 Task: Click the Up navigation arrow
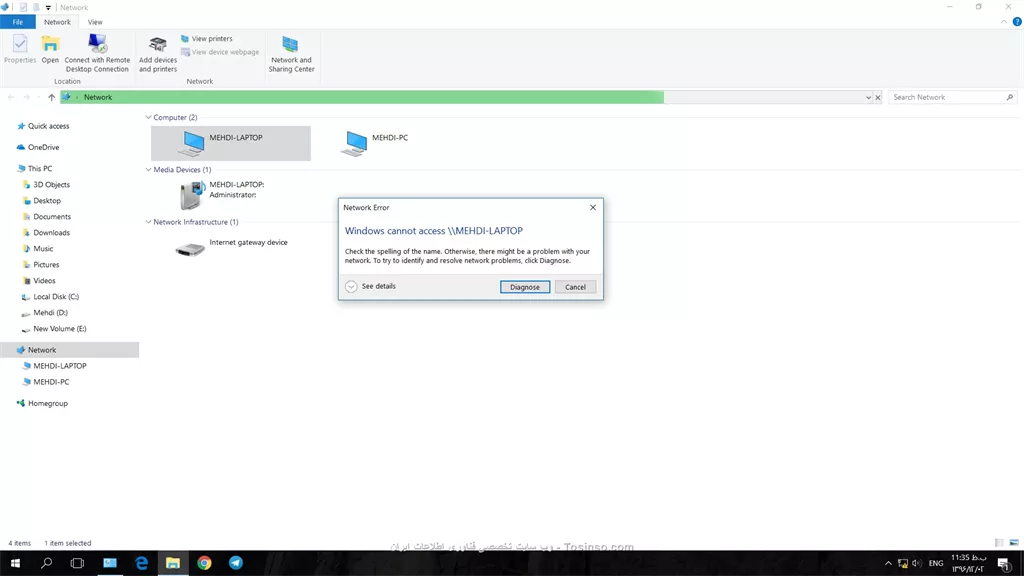coord(51,97)
